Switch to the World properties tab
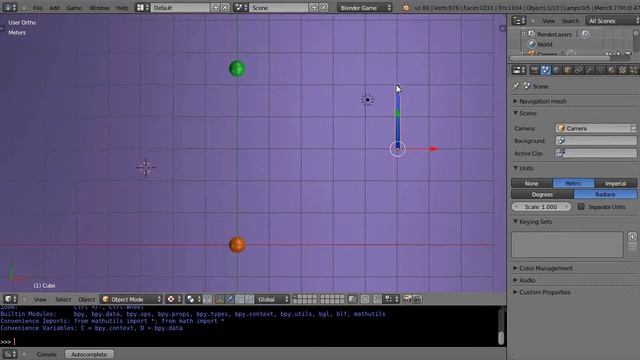640x360 pixels. pos(557,70)
